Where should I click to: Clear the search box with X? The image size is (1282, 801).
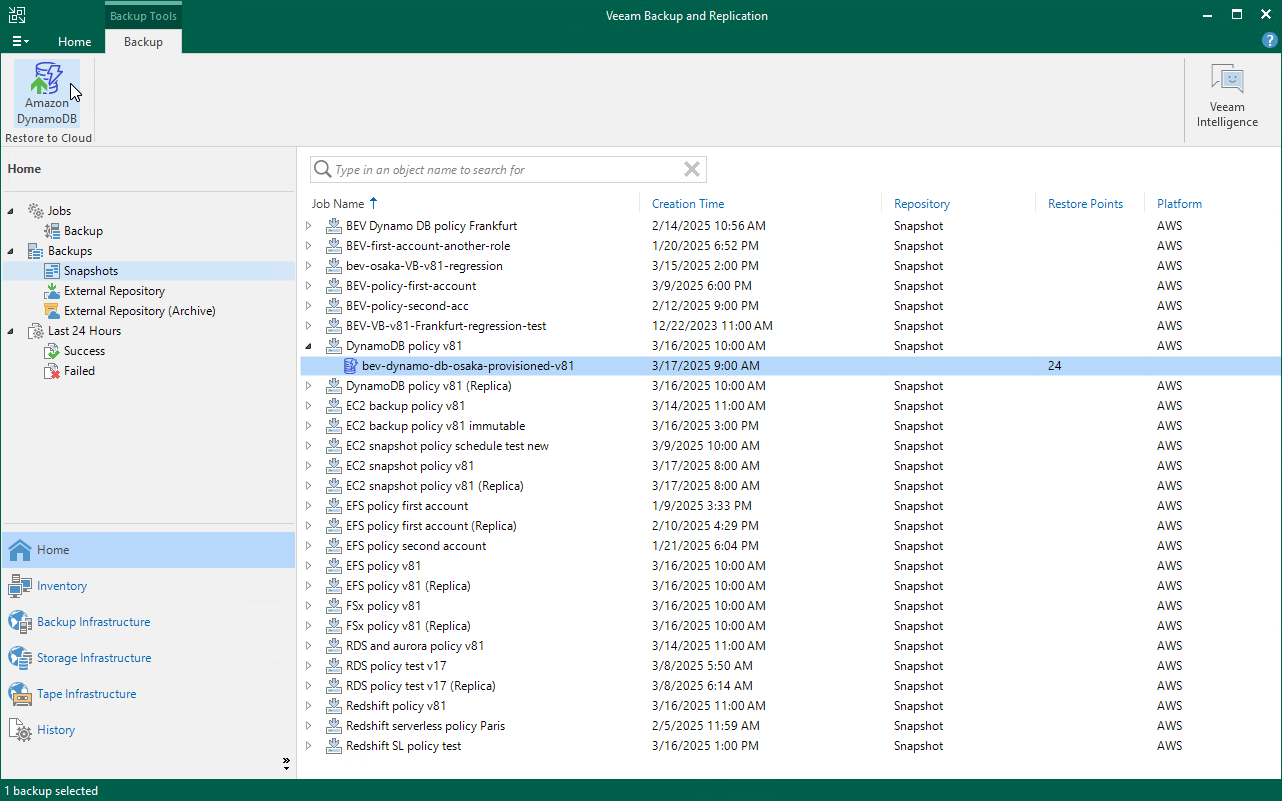[692, 170]
